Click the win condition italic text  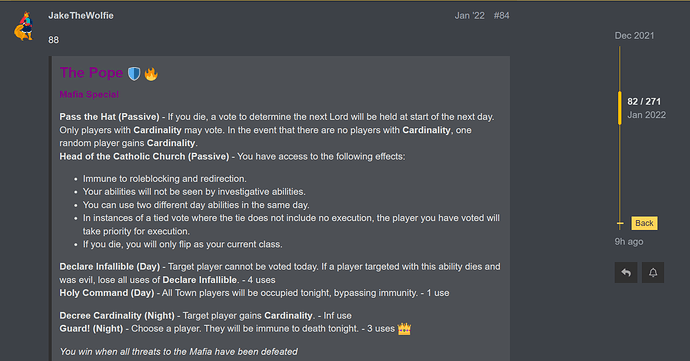click(179, 352)
